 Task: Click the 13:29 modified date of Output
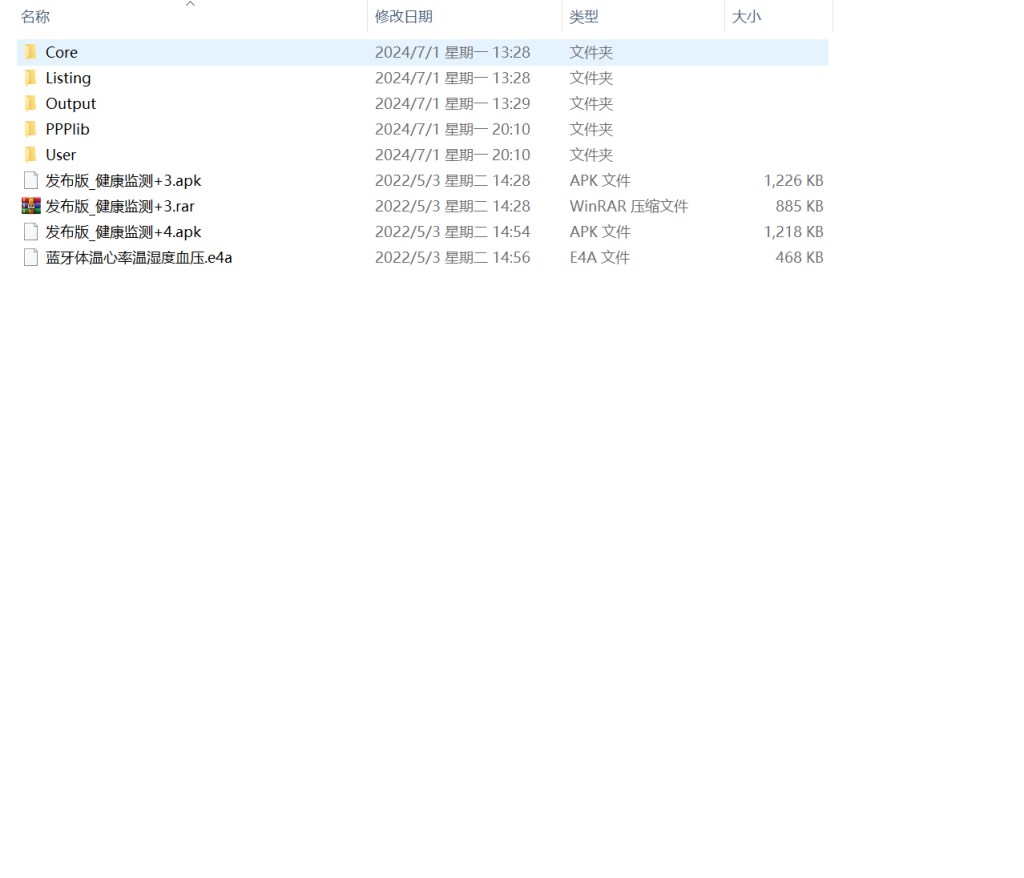click(x=452, y=104)
